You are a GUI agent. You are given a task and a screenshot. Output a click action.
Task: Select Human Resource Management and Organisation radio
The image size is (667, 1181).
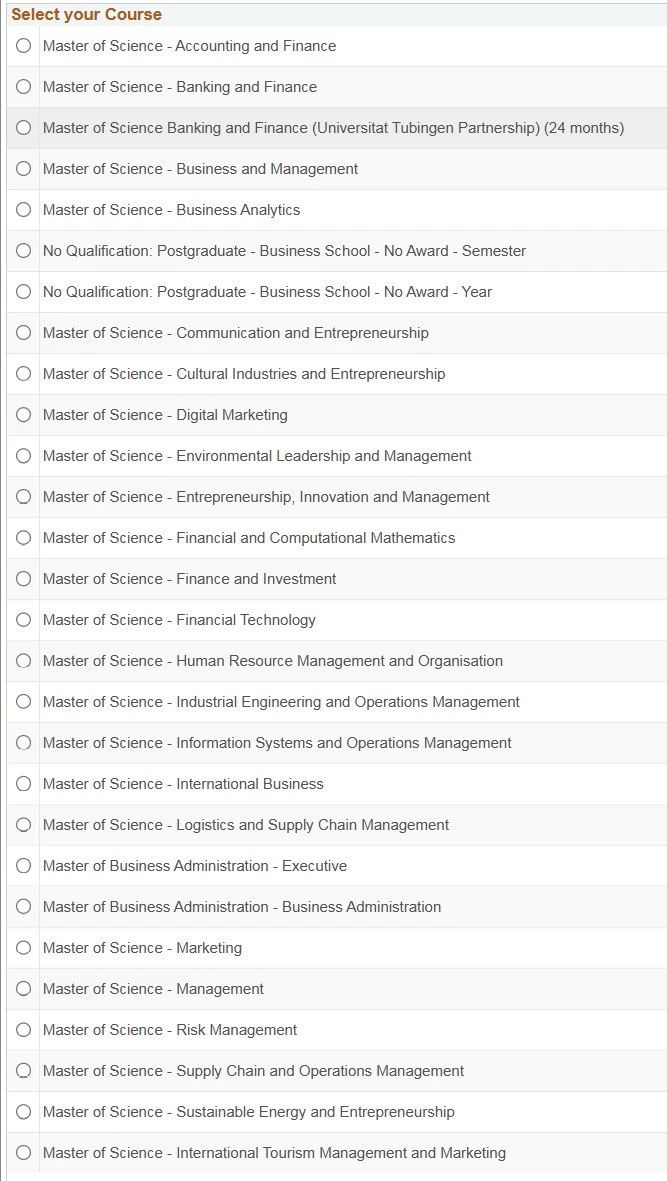23,661
